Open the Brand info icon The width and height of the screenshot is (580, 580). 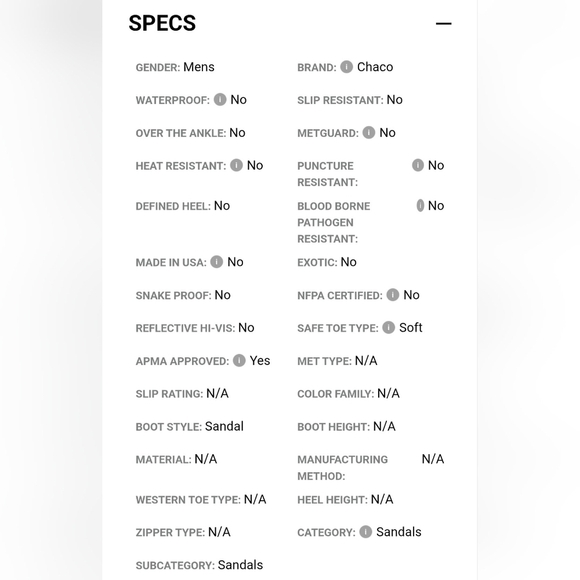(347, 67)
